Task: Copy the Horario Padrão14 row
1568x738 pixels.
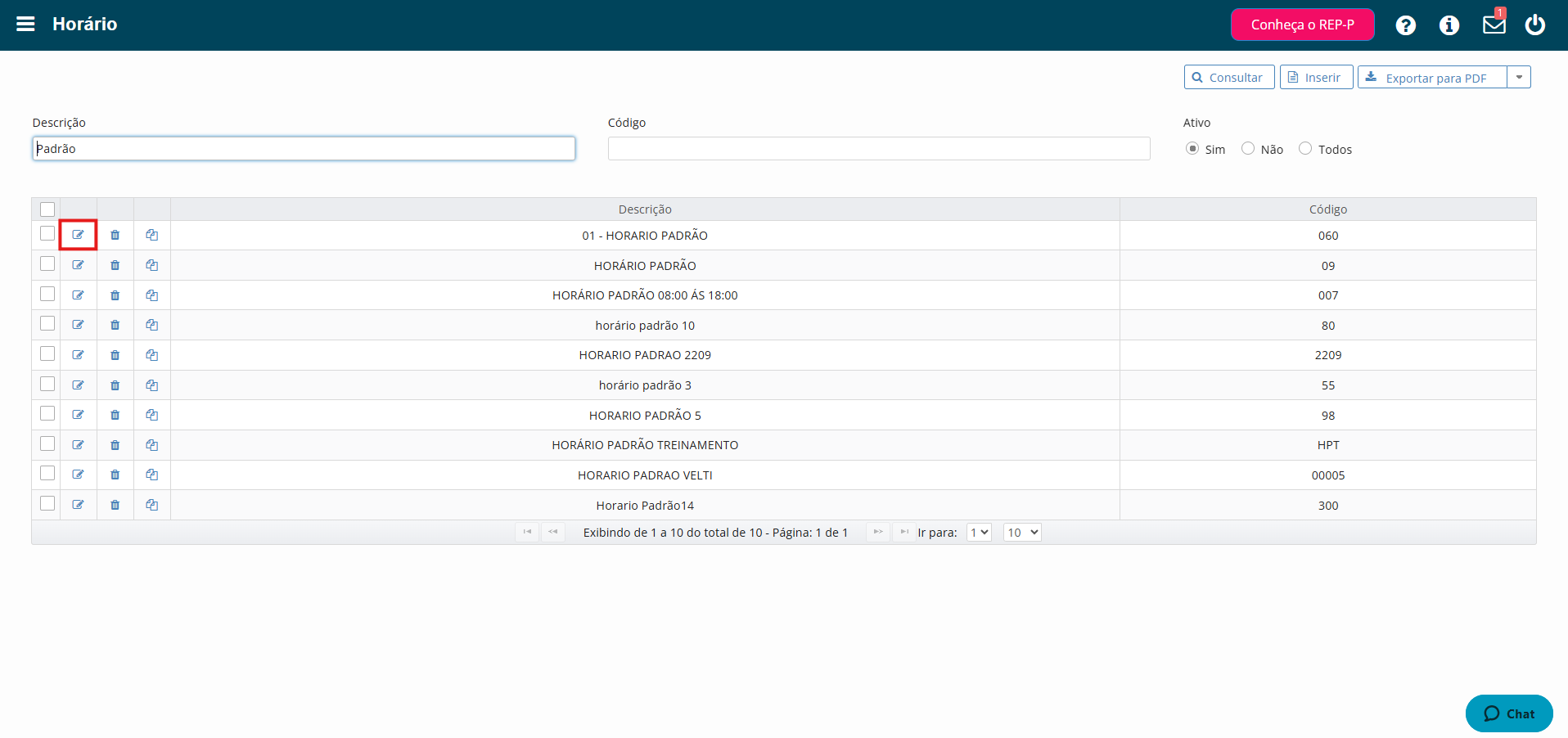Action: pyautogui.click(x=152, y=505)
